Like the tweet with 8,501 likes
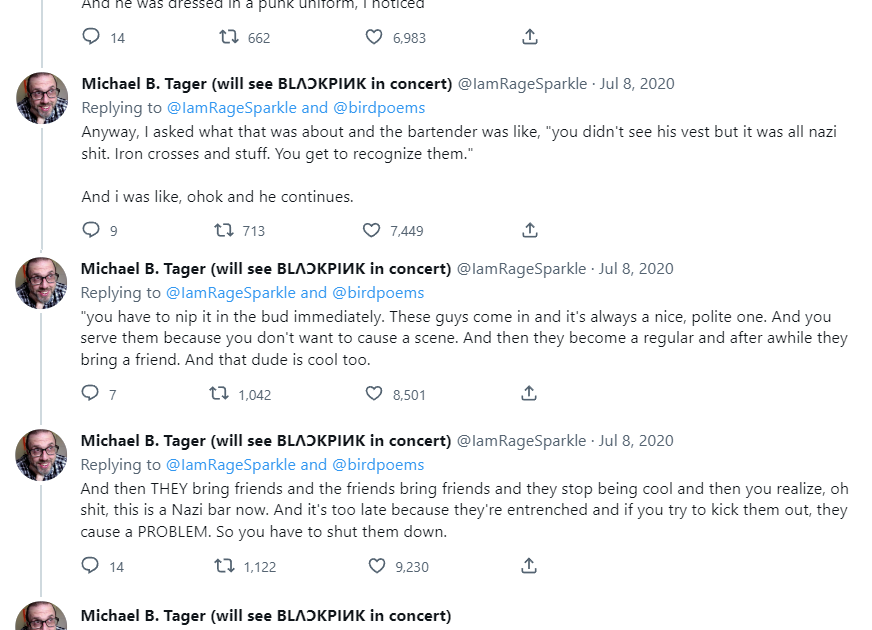 point(374,394)
